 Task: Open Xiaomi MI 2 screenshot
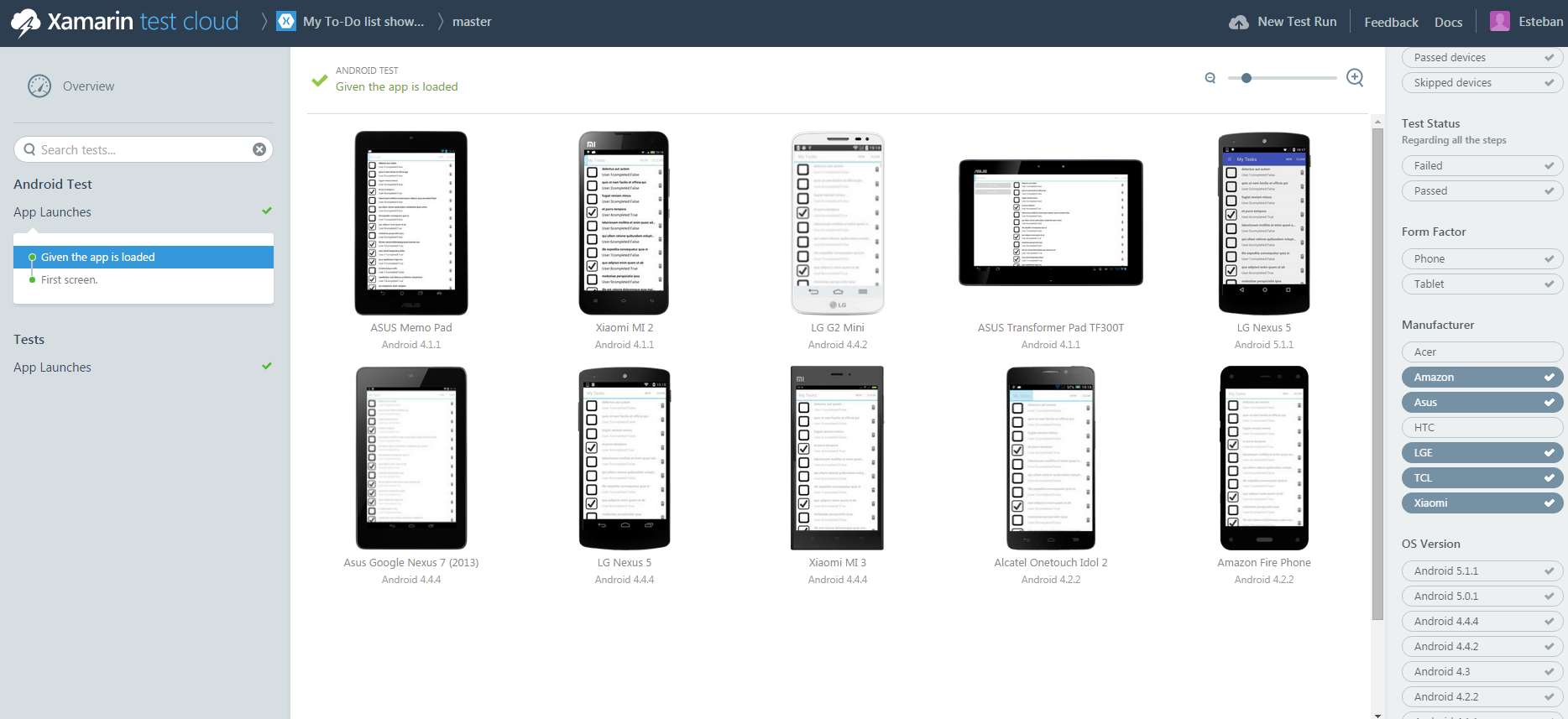[x=625, y=223]
